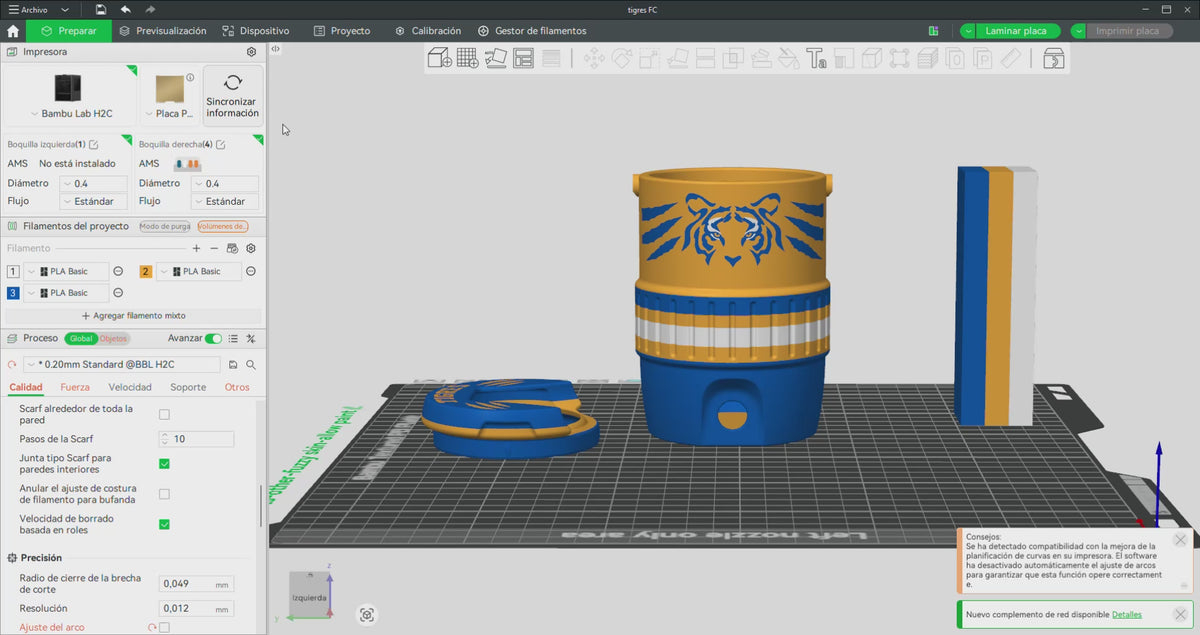Open the Detalles link in the notification

[x=1126, y=614]
